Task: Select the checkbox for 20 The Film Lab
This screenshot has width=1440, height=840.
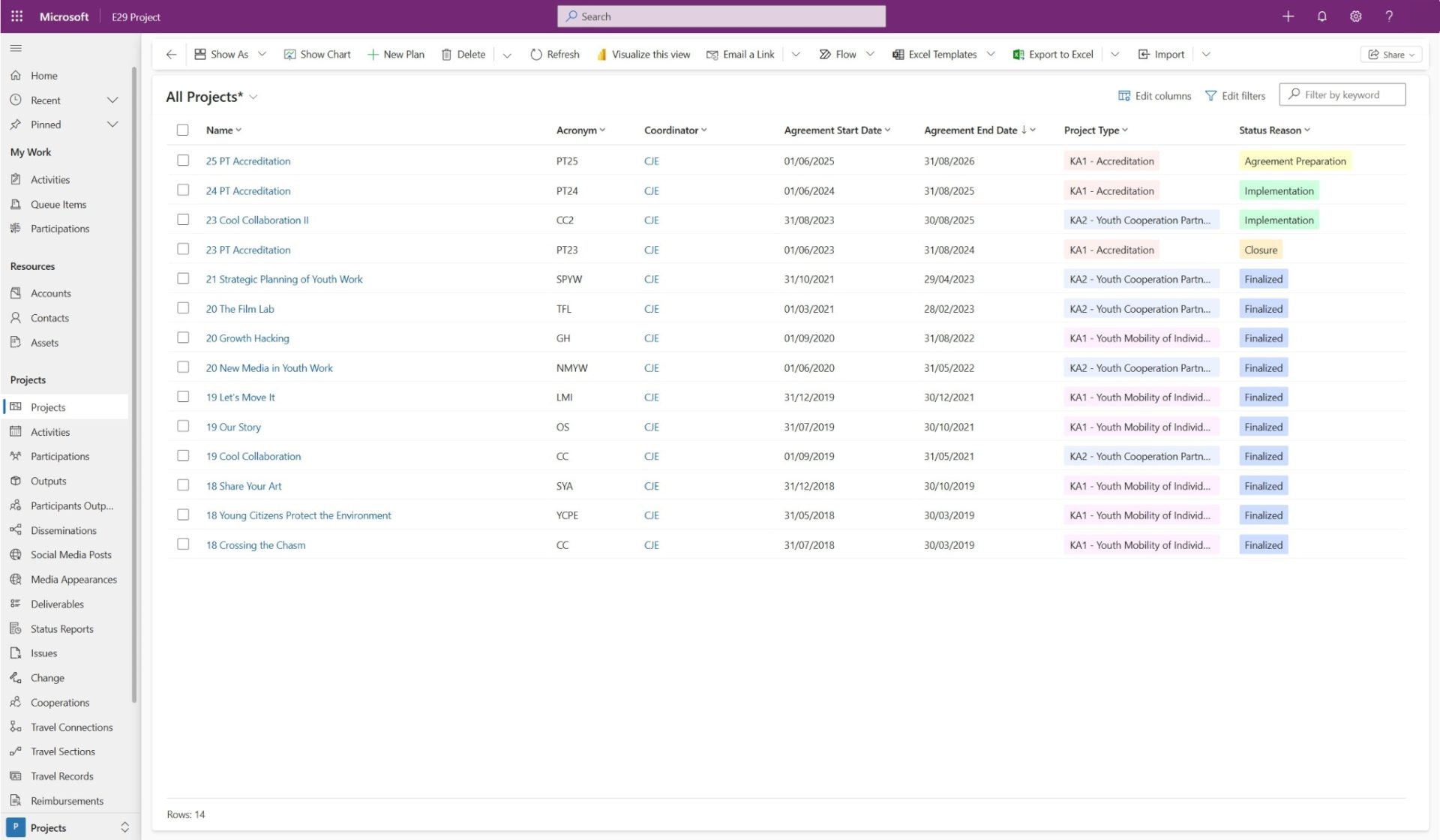Action: coord(183,307)
